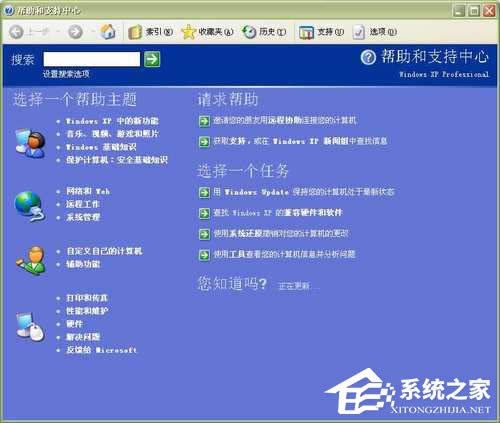Open the 索引 (Index) toolbar button
This screenshot has height=423, width=500.
click(x=151, y=32)
